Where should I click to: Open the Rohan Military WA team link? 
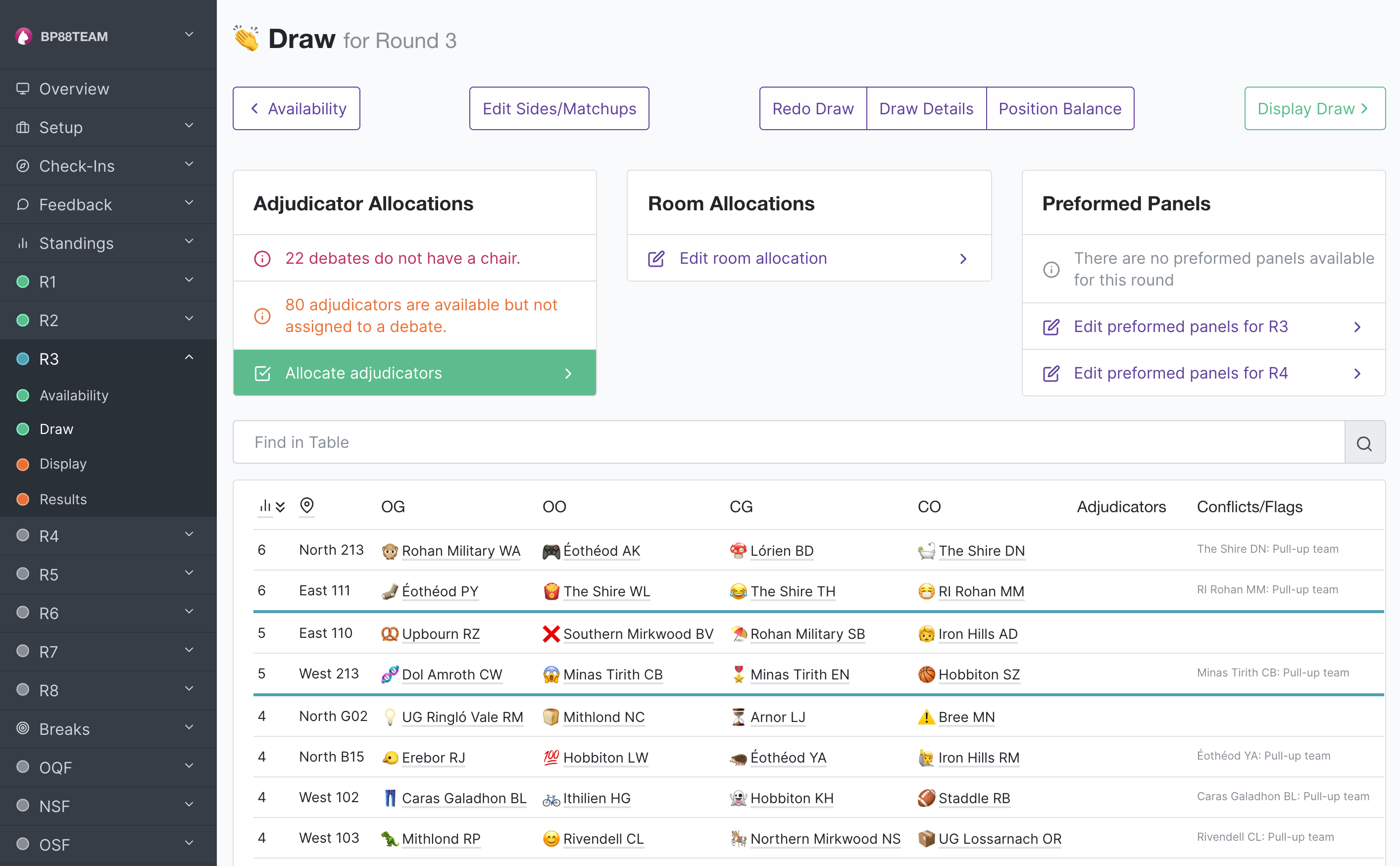pos(460,551)
